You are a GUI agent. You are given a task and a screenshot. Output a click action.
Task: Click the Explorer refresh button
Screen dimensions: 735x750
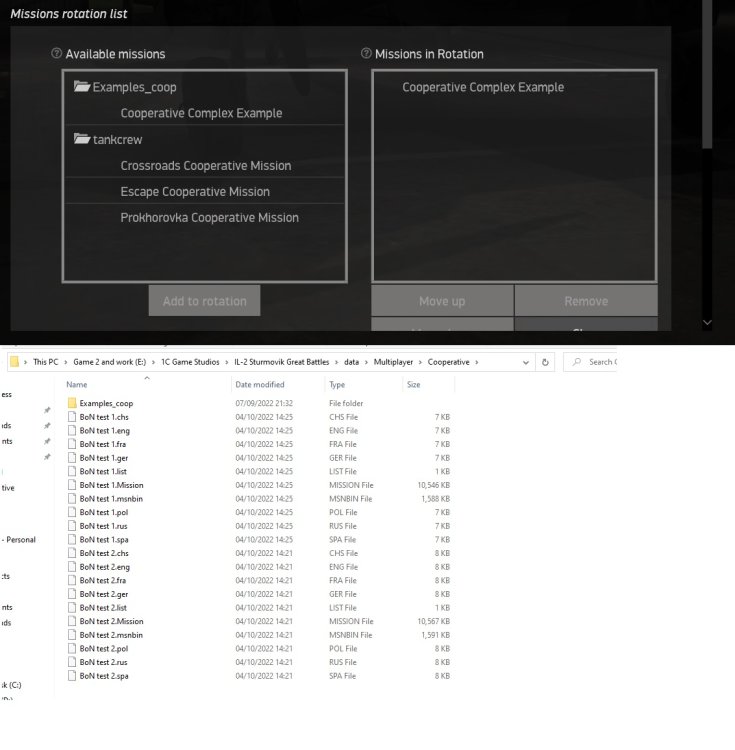coord(545,362)
